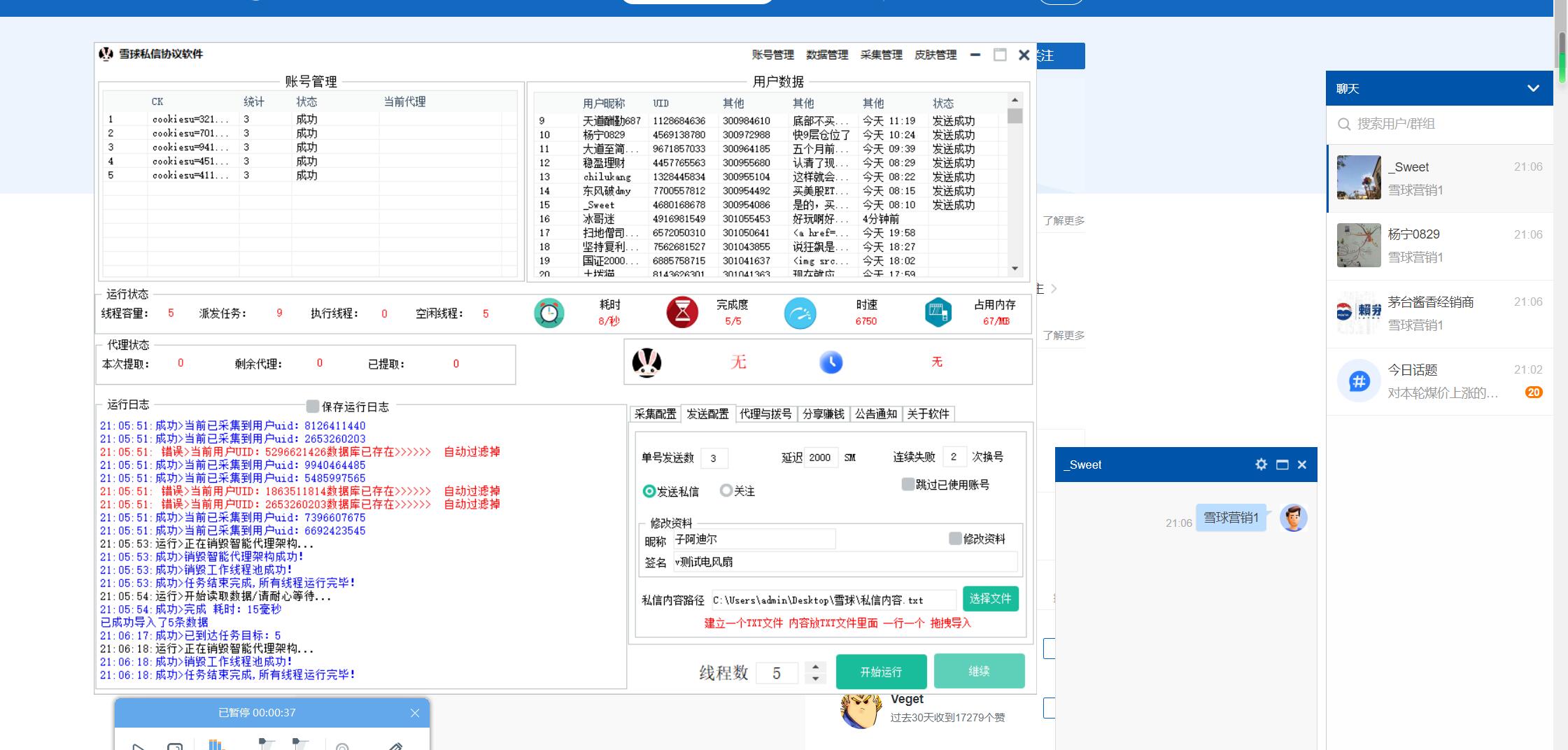This screenshot has width=1568, height=750.
Task: Open the 账号管理 menu
Action: pyautogui.click(x=772, y=55)
